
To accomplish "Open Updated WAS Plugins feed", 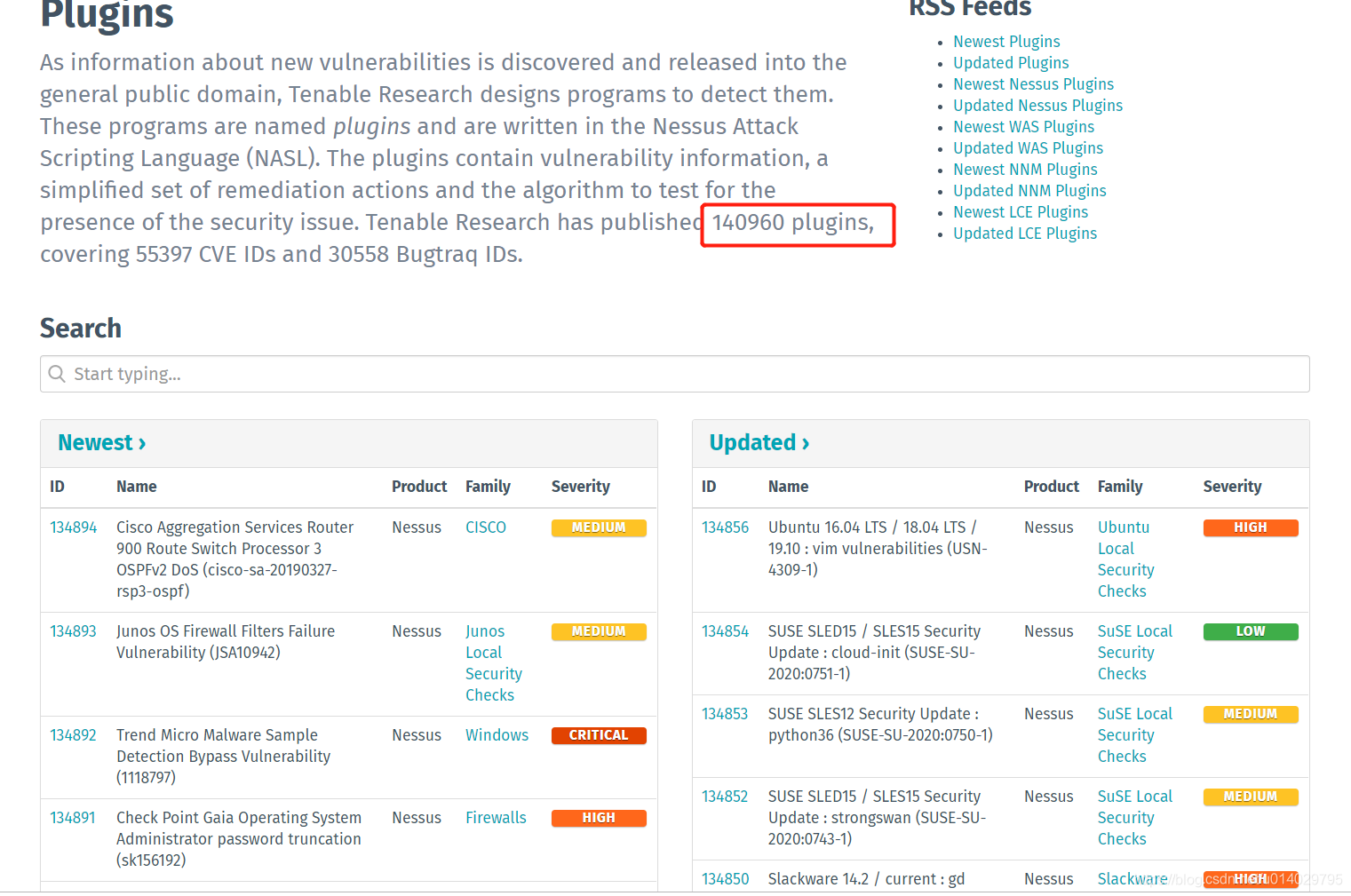I will [x=1028, y=148].
